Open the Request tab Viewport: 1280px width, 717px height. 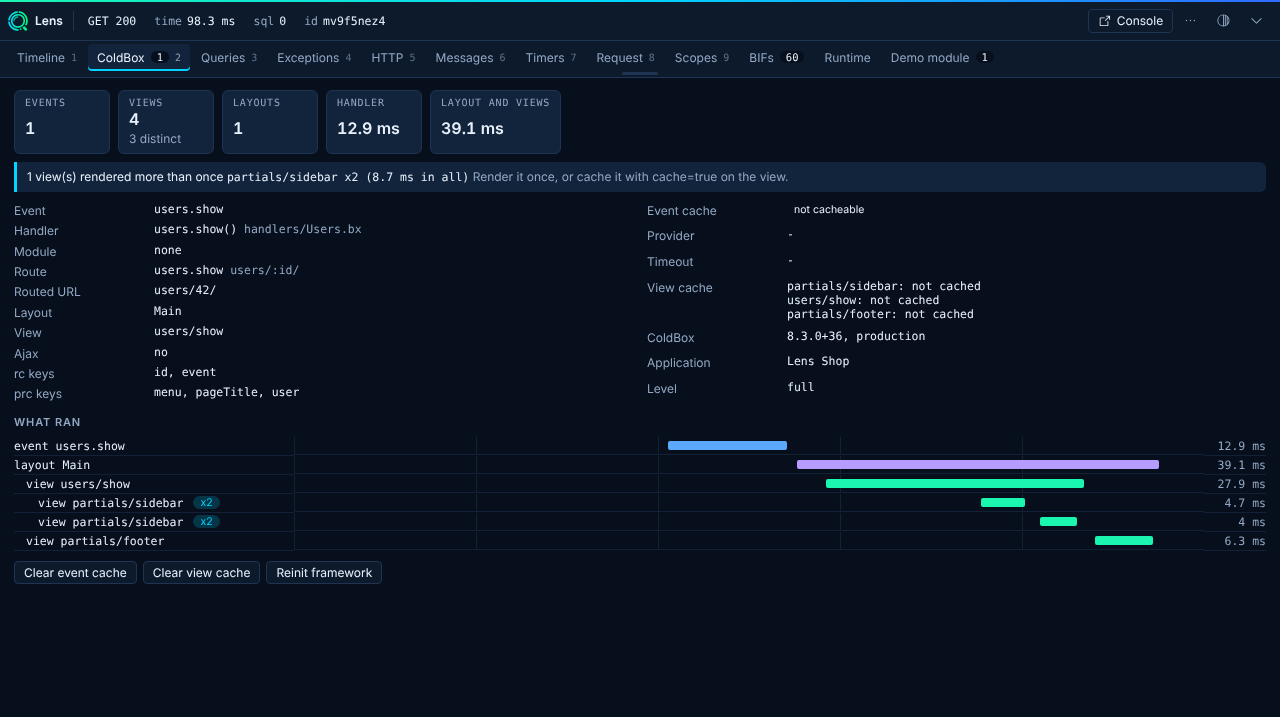[x=625, y=58]
